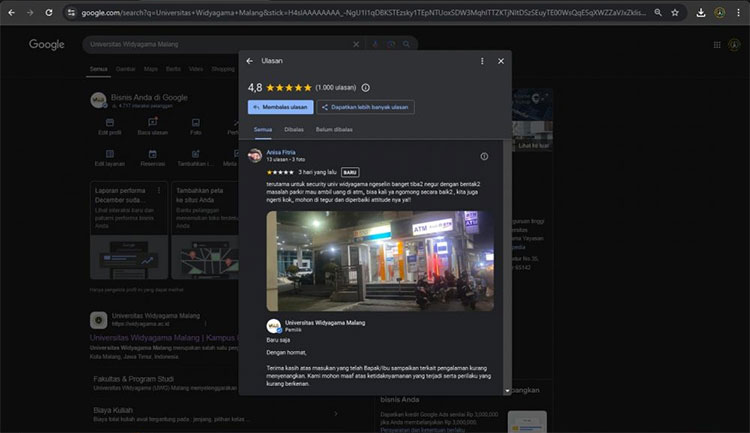Image resolution: width=750 pixels, height=433 pixels.
Task: Open Berita search tab
Action: click(x=173, y=69)
